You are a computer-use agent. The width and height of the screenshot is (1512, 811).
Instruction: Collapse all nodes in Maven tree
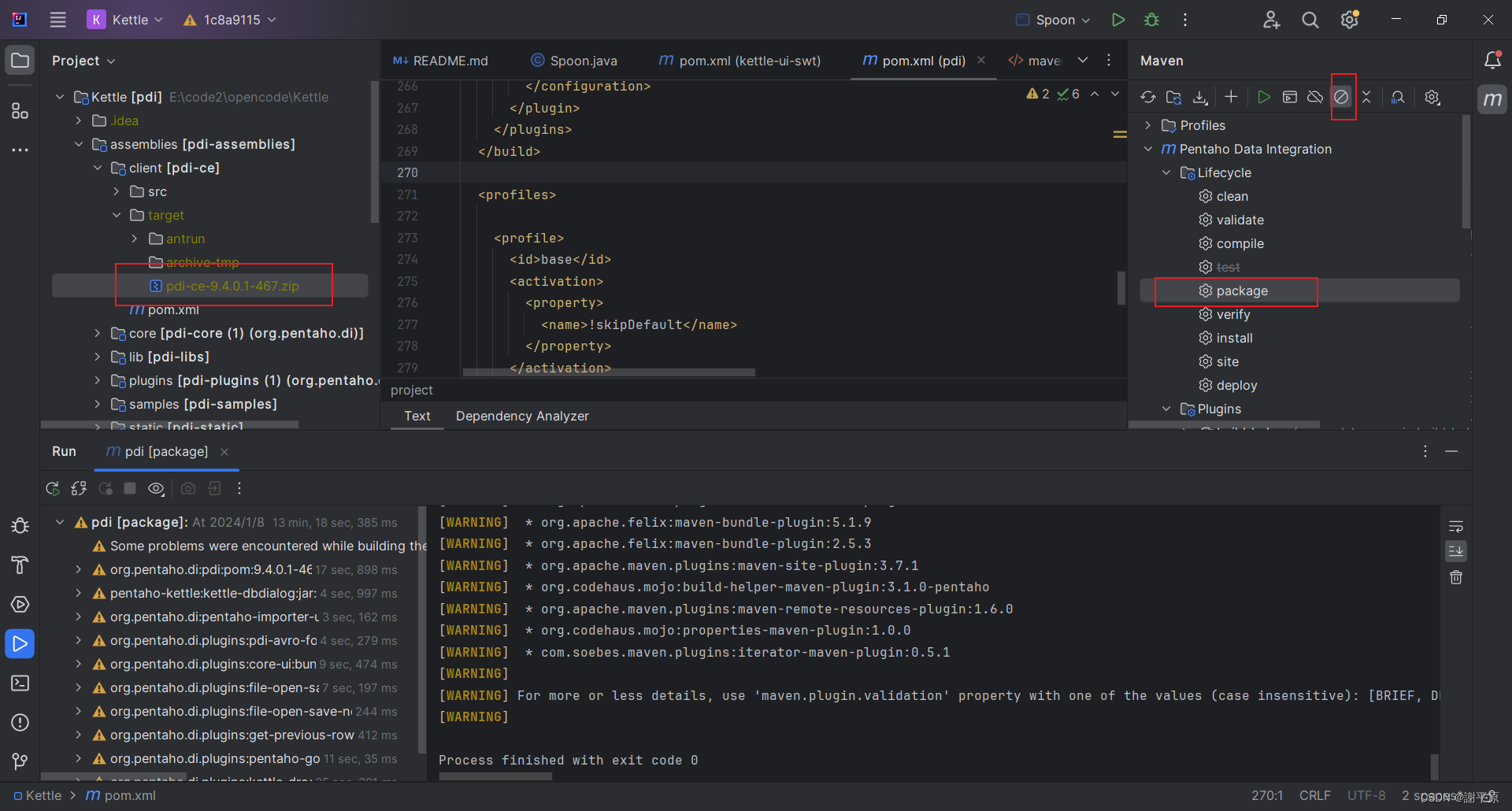1366,97
